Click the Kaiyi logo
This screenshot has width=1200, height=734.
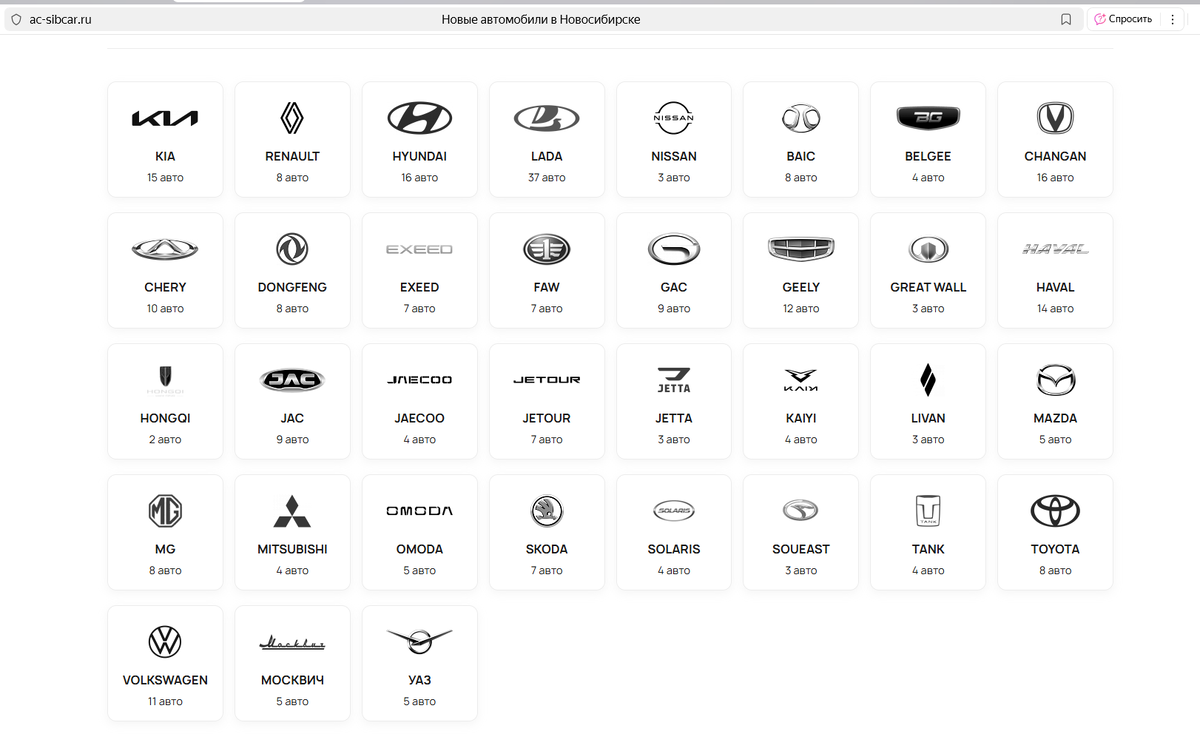(801, 380)
